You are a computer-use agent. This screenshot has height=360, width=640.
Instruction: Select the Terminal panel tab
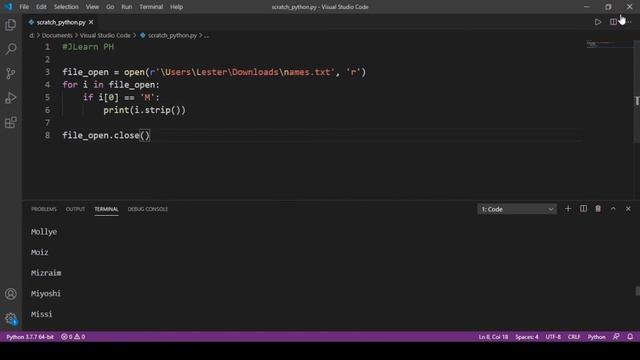[107, 209]
